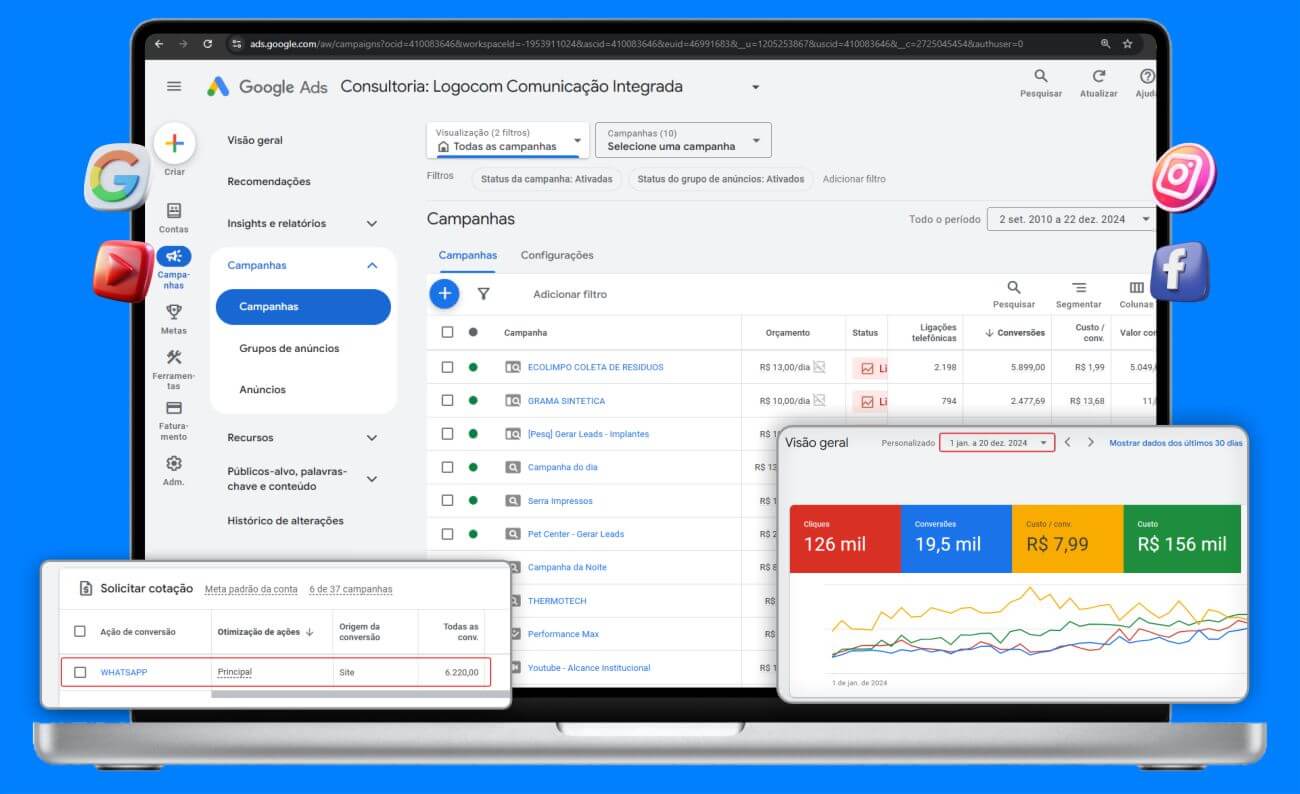Open the Ferramentas tools icon
This screenshot has height=794, width=1300.
coord(174,357)
